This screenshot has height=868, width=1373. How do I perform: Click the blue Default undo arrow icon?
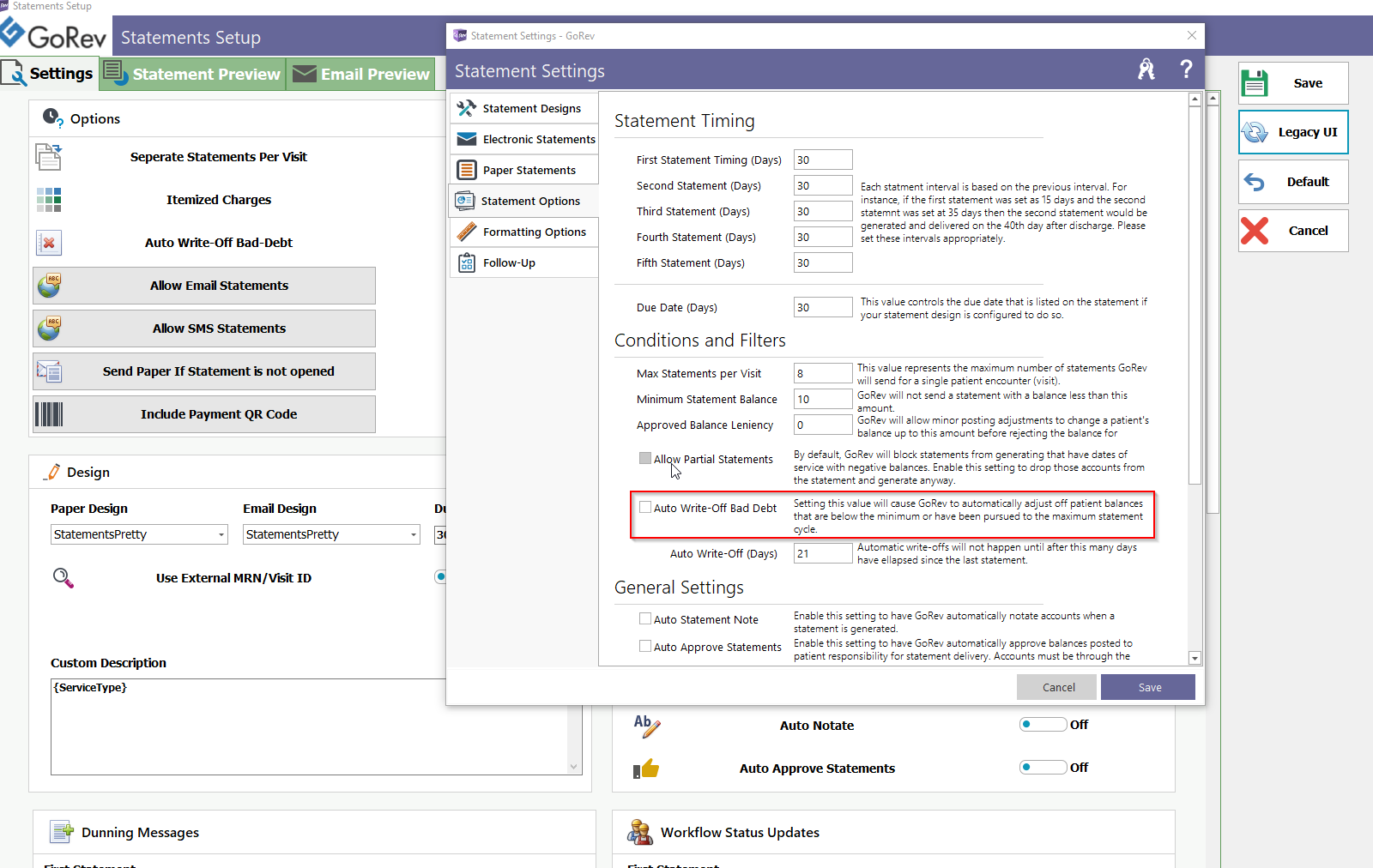(1255, 182)
